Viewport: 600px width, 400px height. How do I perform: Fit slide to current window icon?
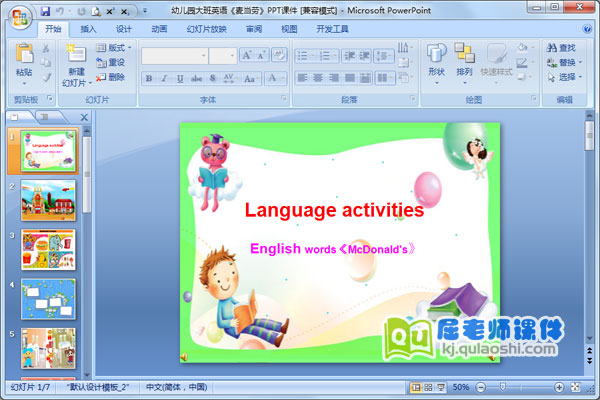point(575,387)
